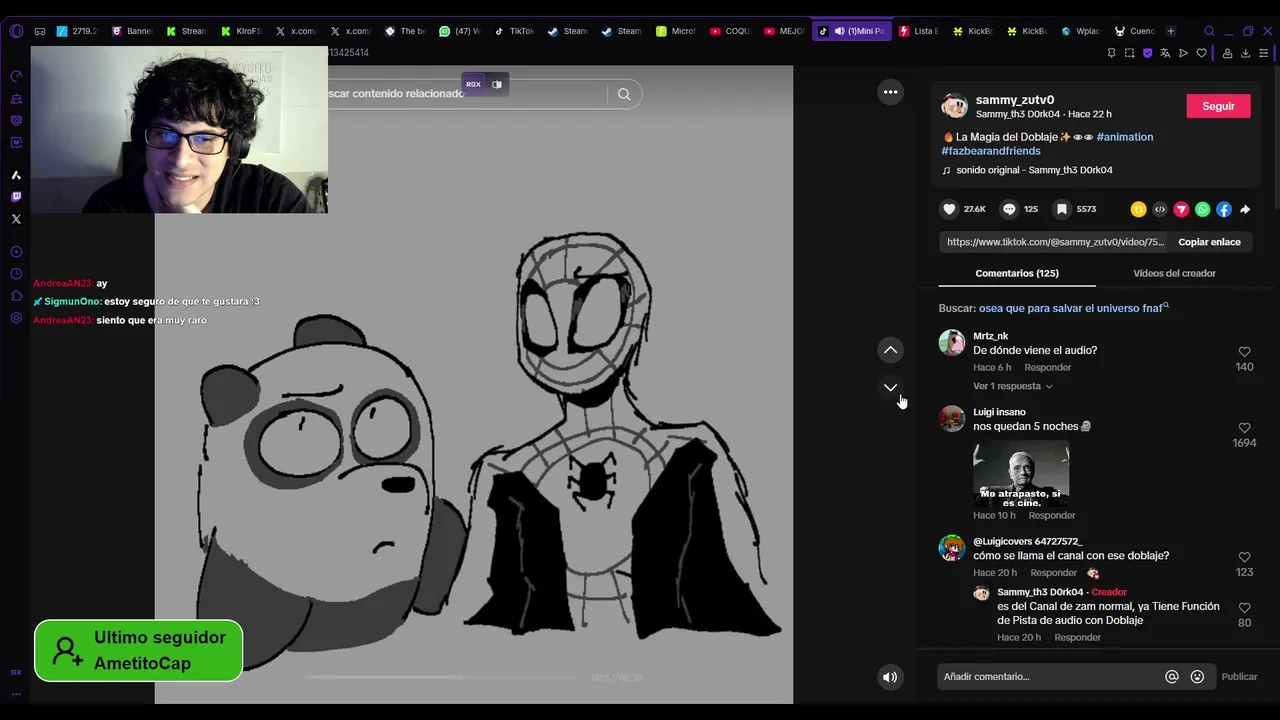Switch to the 'Wplac' browser tab
1280x720 pixels.
pos(1081,31)
